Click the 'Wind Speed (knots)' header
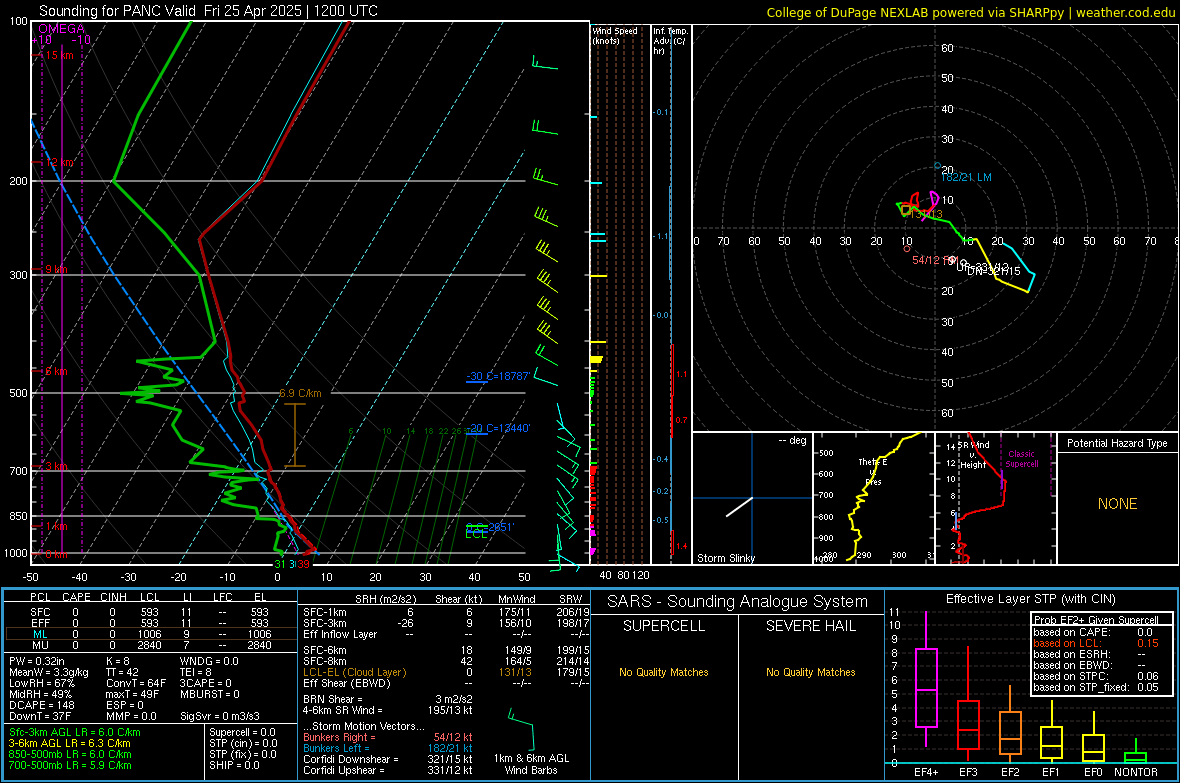1180x783 pixels. pos(615,35)
